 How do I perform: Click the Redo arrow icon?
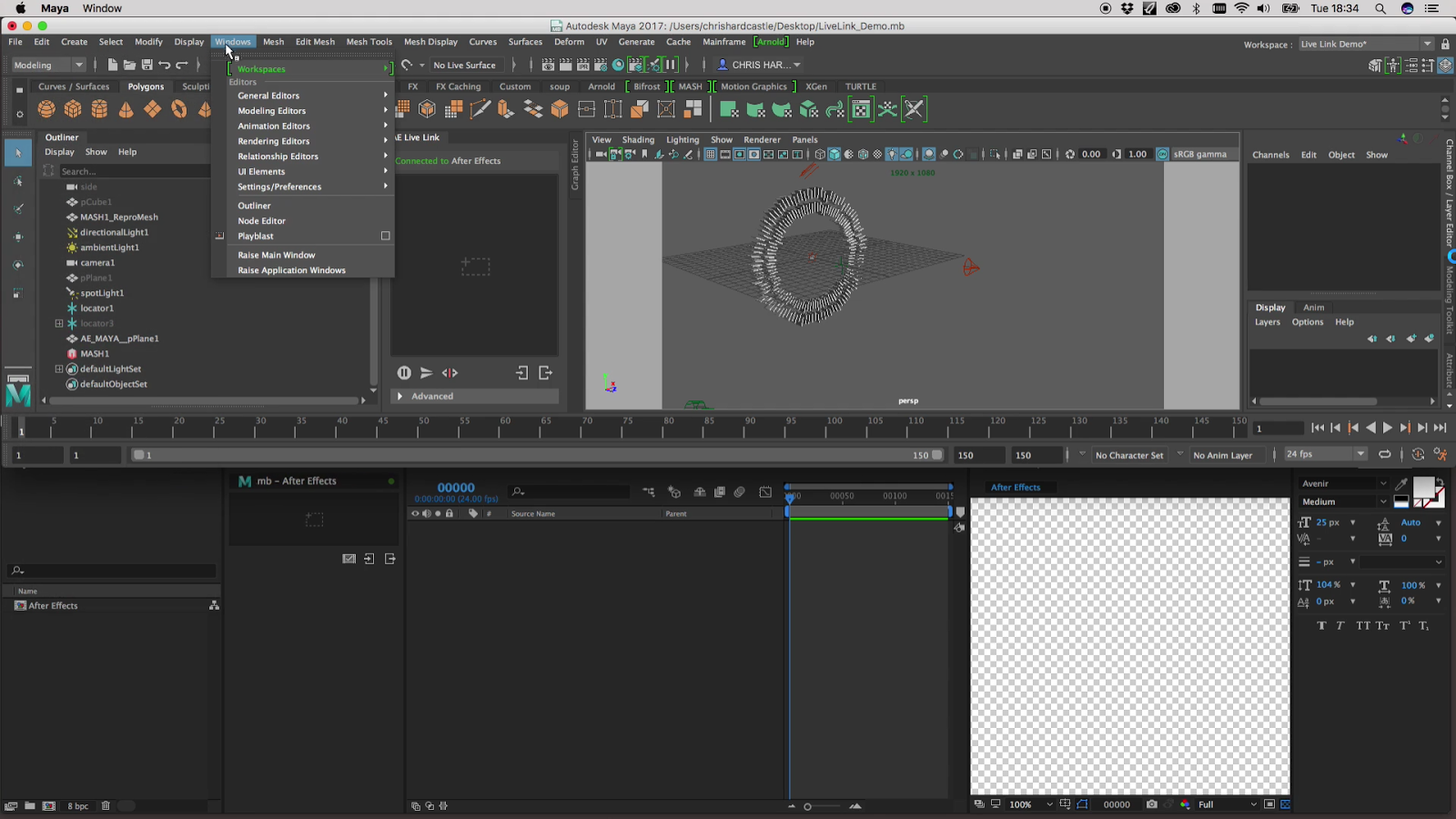point(181,65)
